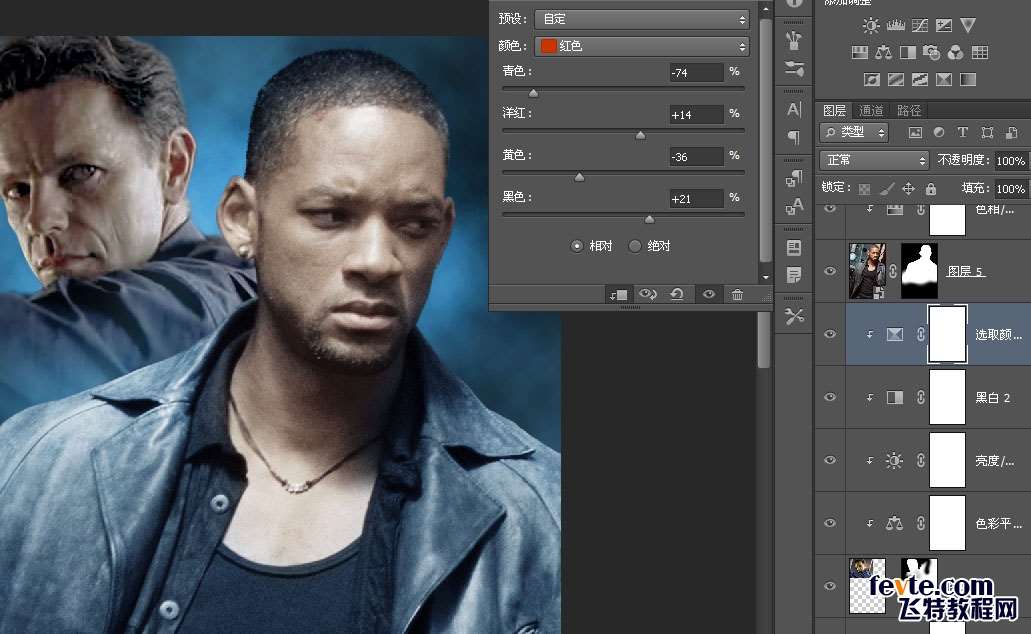
Task: Add a Levels adjustment layer
Action: 896,26
